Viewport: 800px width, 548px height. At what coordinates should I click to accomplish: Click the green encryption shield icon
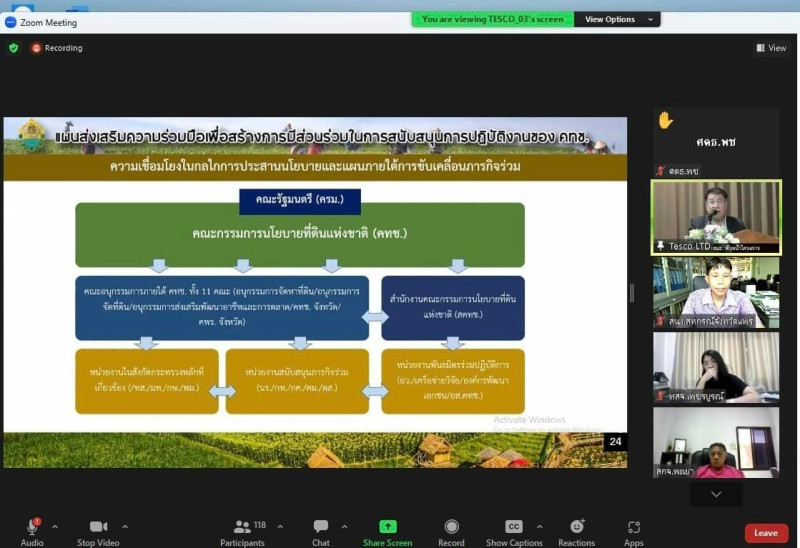(14, 48)
